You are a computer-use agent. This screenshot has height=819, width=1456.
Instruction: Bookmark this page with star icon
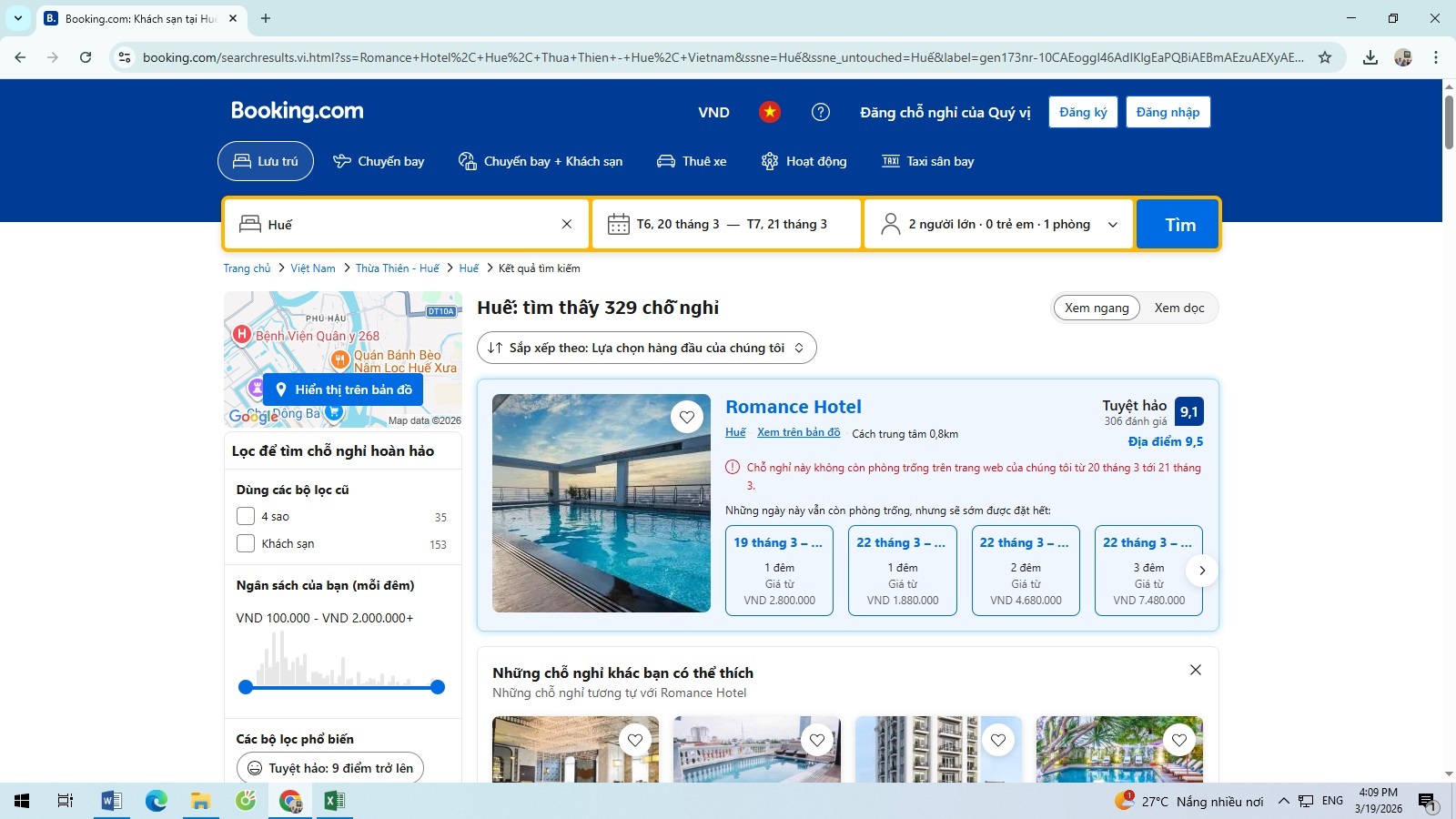pos(1325,57)
